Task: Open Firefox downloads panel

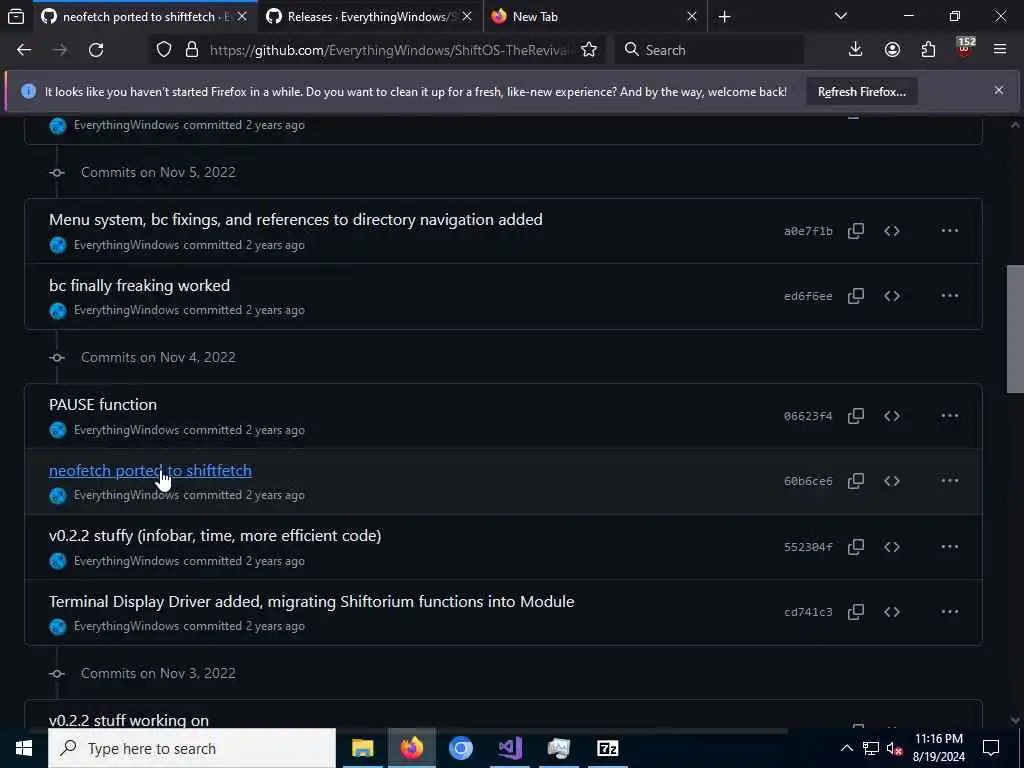Action: click(856, 50)
